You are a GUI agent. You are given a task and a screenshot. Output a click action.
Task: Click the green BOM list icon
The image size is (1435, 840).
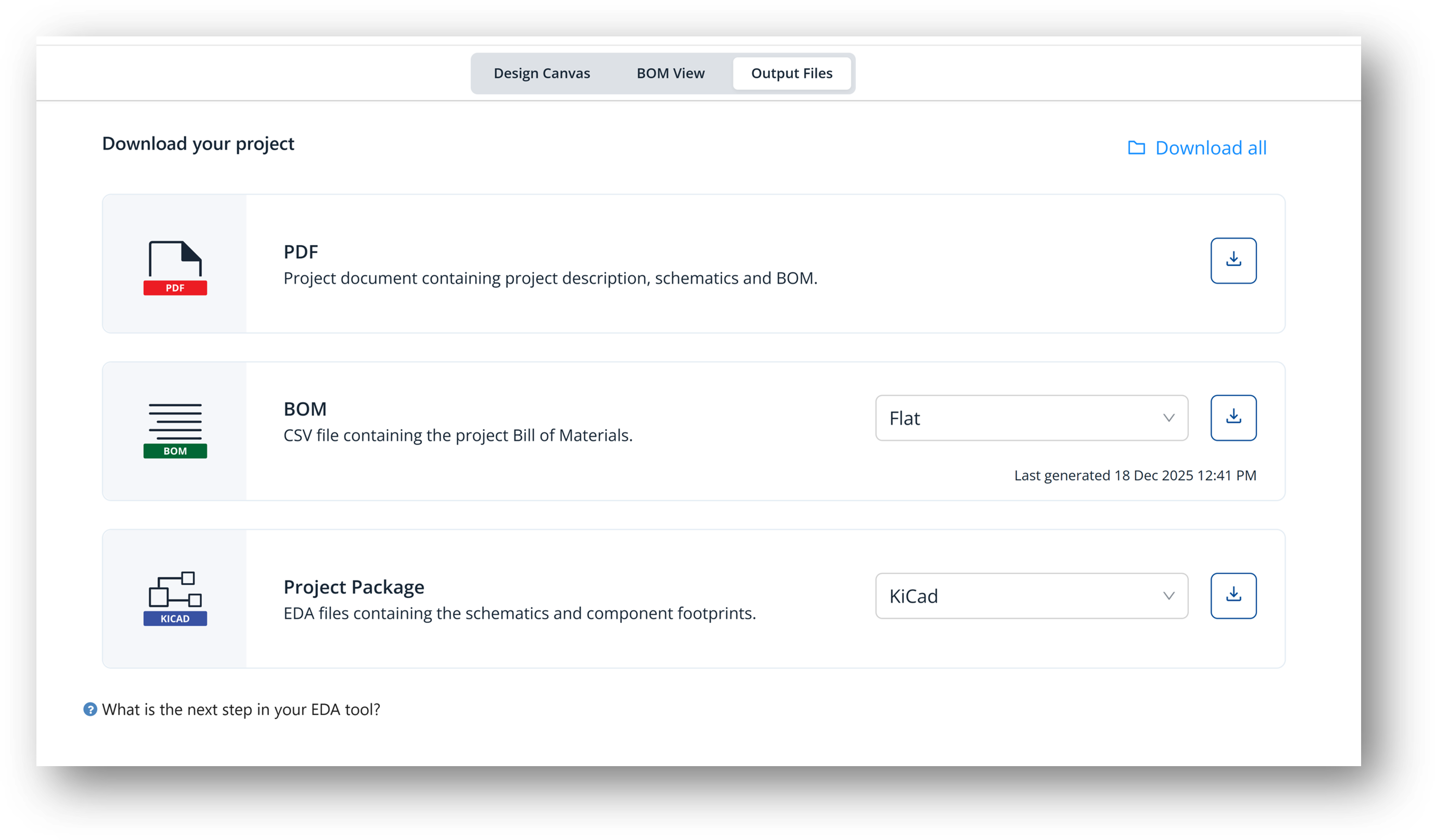coord(175,430)
